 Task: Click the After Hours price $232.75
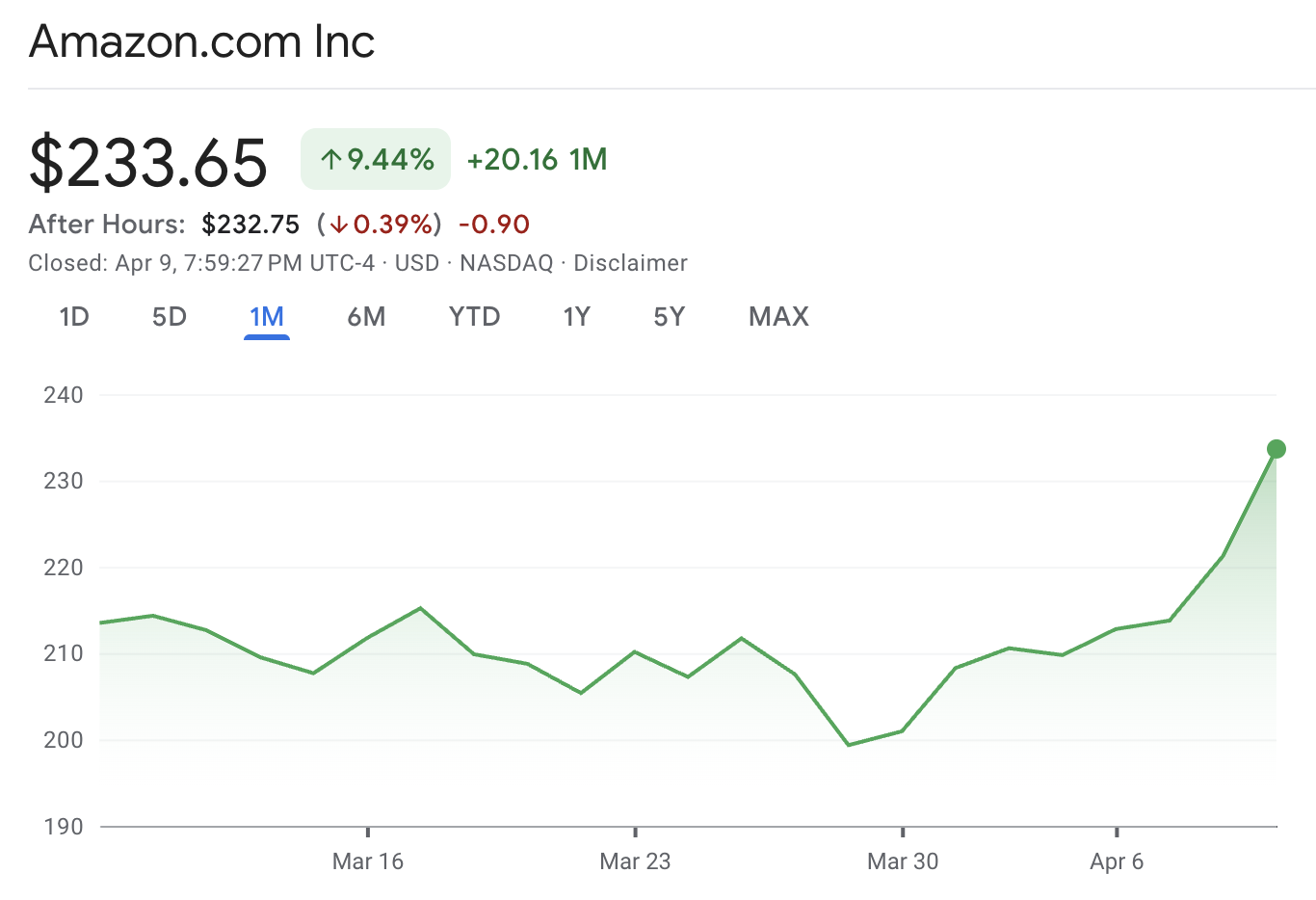(x=251, y=224)
